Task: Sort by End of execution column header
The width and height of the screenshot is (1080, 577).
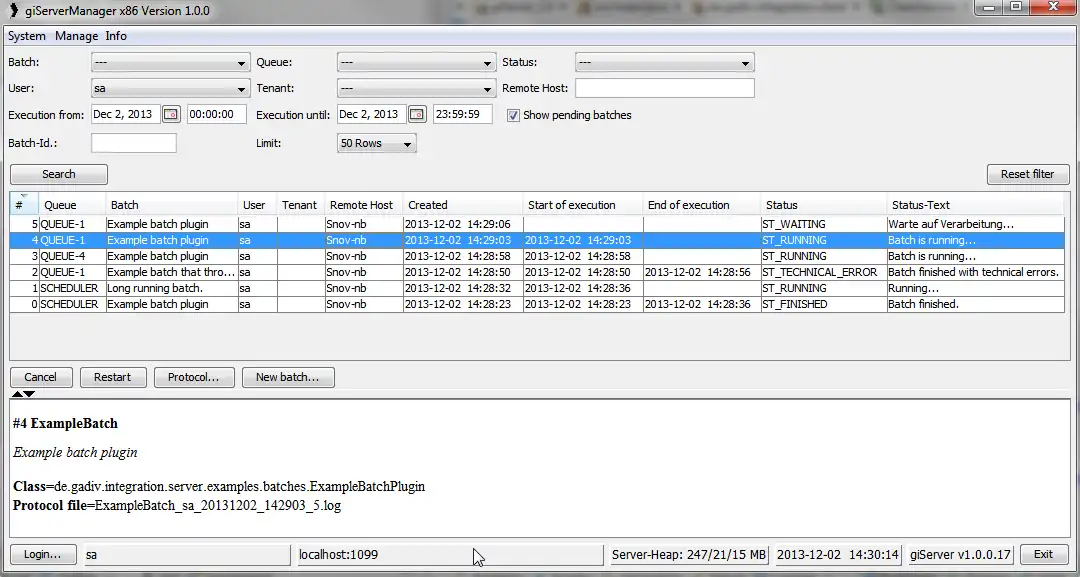Action: pos(702,204)
